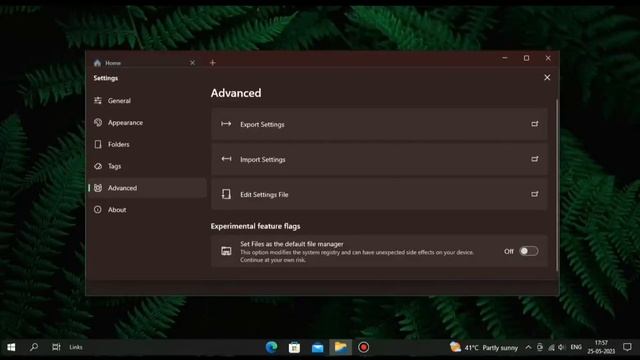640x360 pixels.
Task: Click open-external icon on Export Settings
Action: pos(535,124)
